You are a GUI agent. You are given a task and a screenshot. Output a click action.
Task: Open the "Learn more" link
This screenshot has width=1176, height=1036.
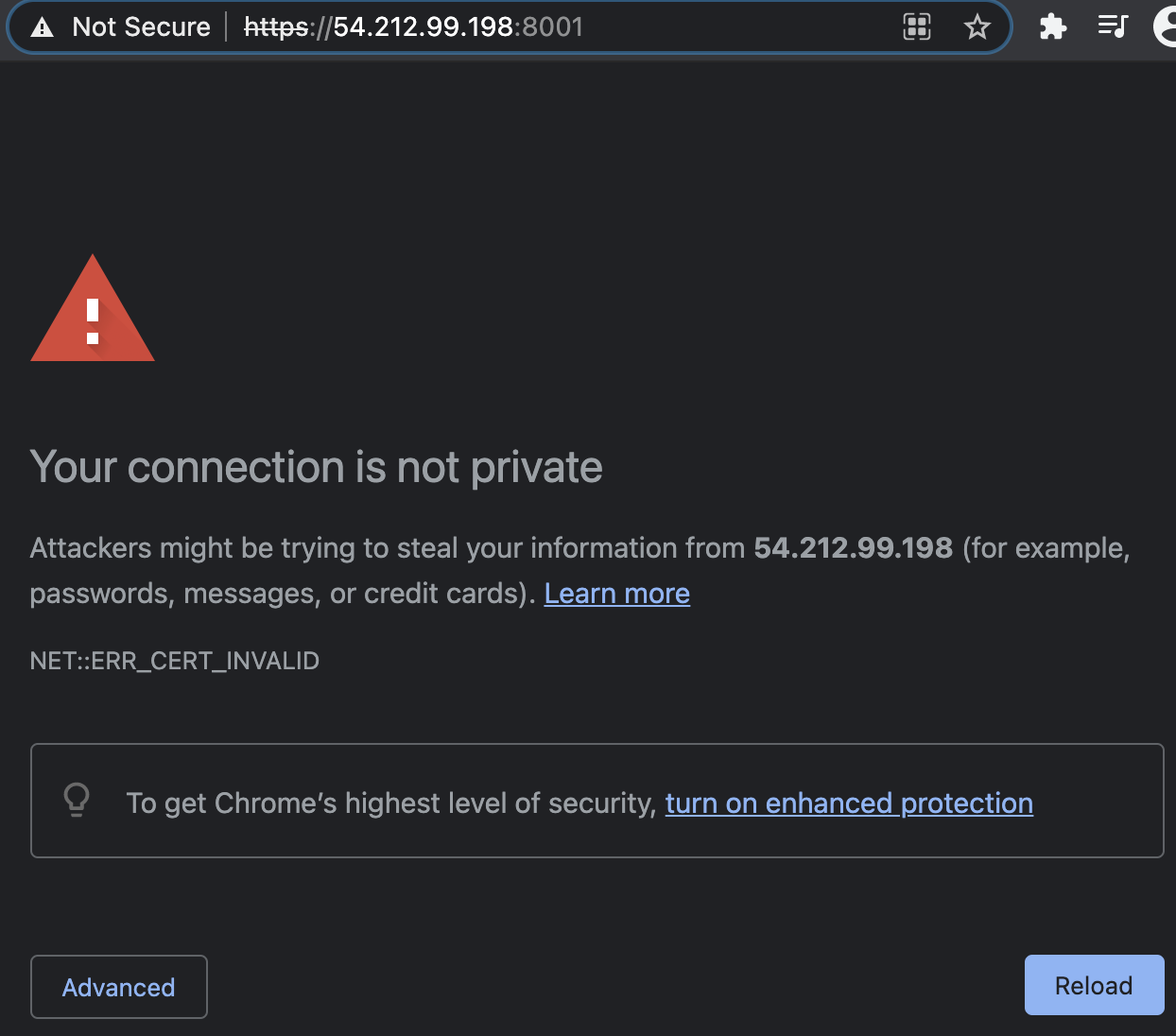616,594
